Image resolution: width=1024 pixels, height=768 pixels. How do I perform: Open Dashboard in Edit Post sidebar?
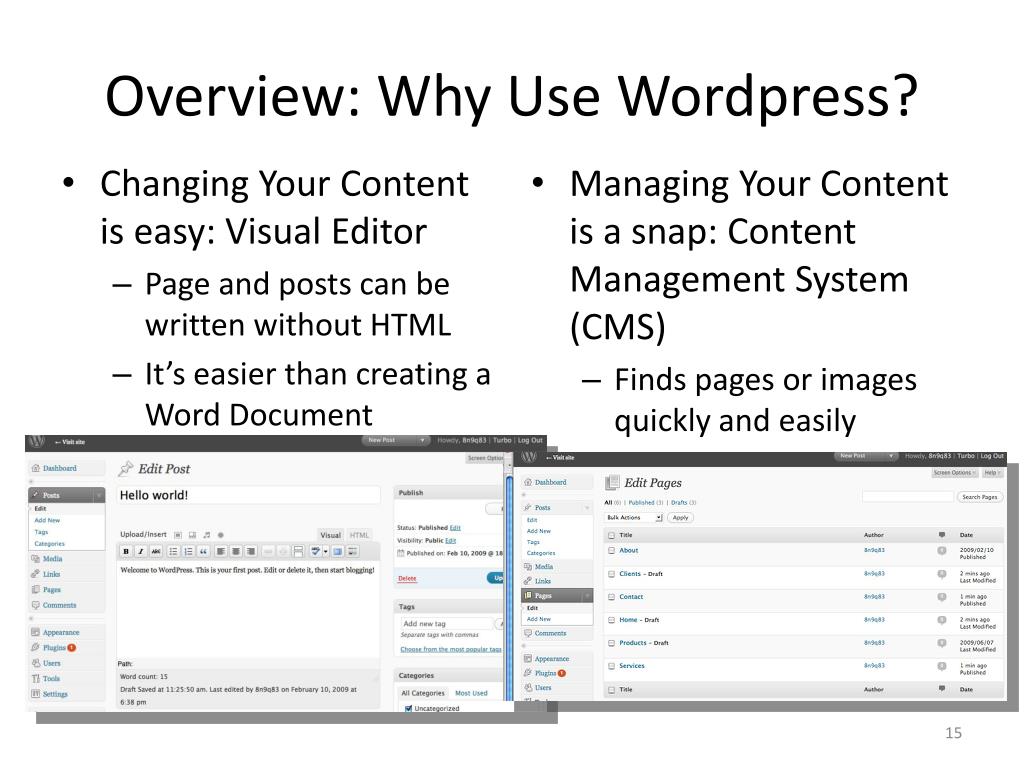(x=59, y=468)
